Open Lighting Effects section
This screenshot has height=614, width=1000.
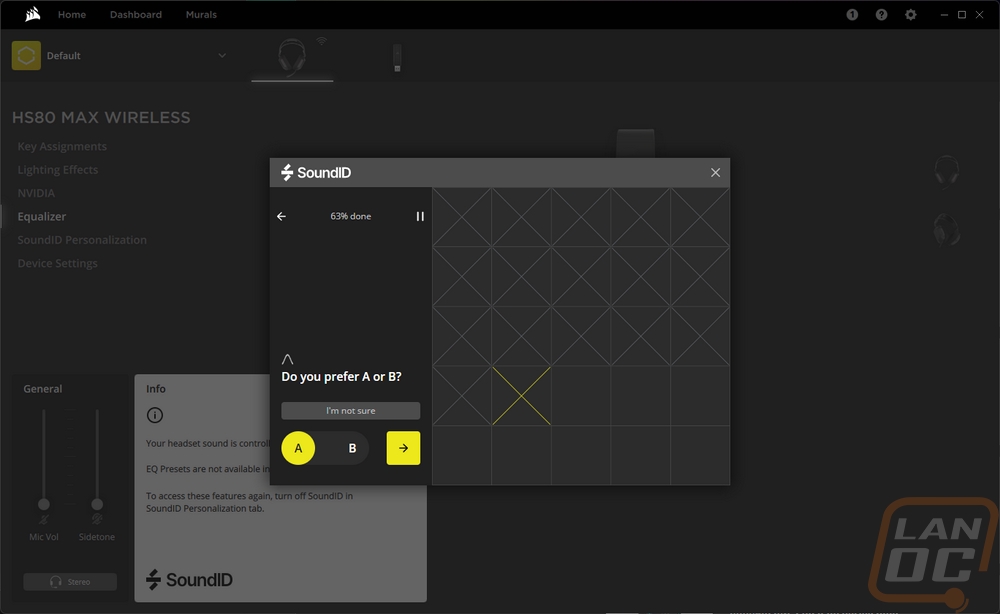coord(57,170)
